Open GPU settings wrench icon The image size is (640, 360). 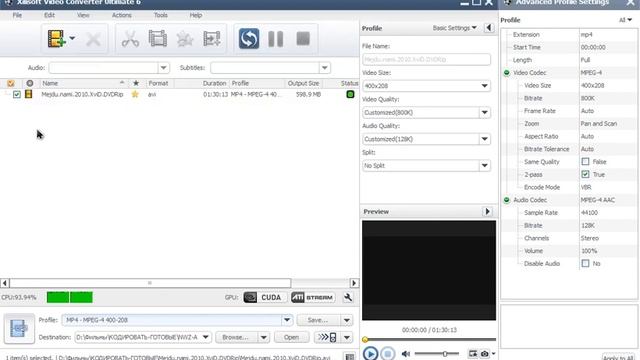348,298
